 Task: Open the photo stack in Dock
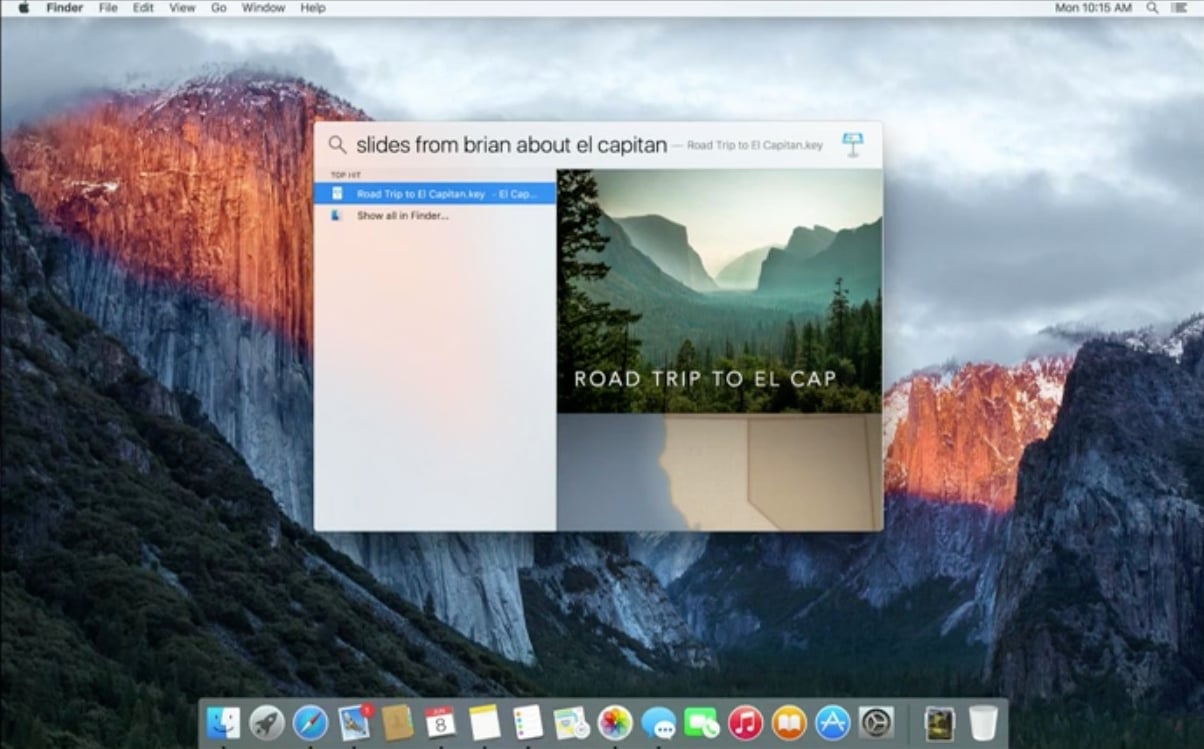tap(939, 722)
